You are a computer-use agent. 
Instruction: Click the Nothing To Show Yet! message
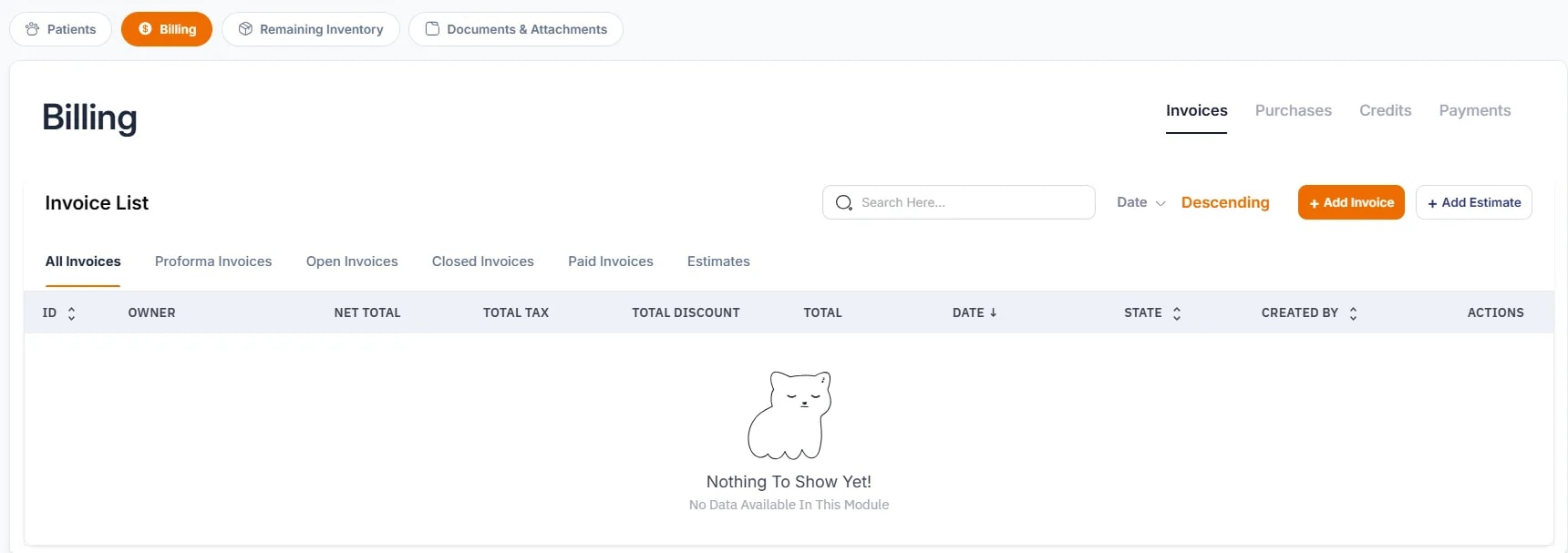pos(789,481)
